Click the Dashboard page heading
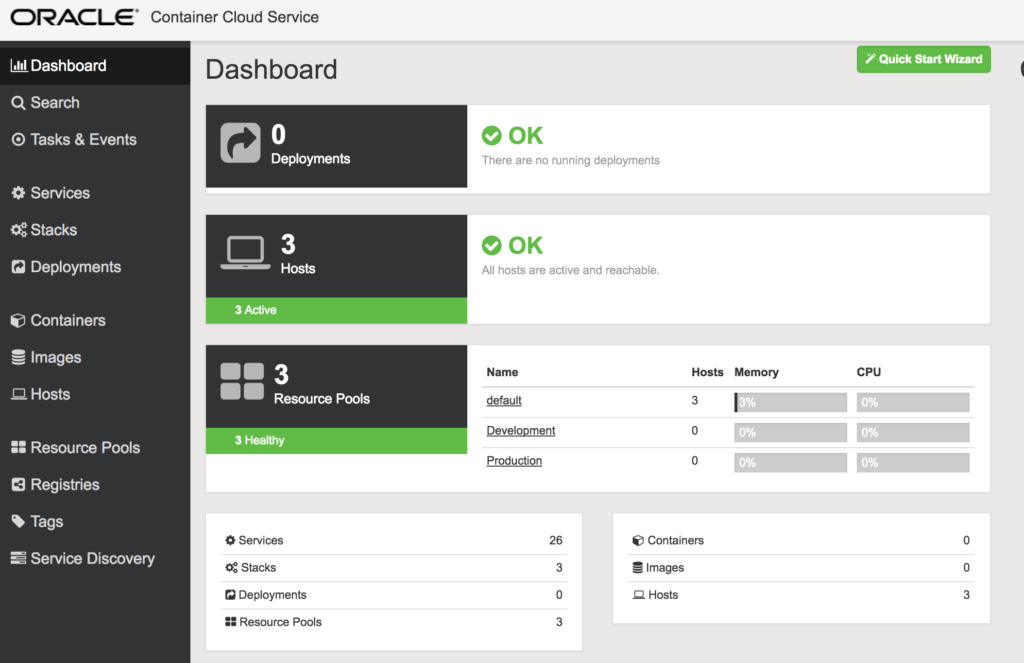Image resolution: width=1024 pixels, height=663 pixels. point(271,69)
